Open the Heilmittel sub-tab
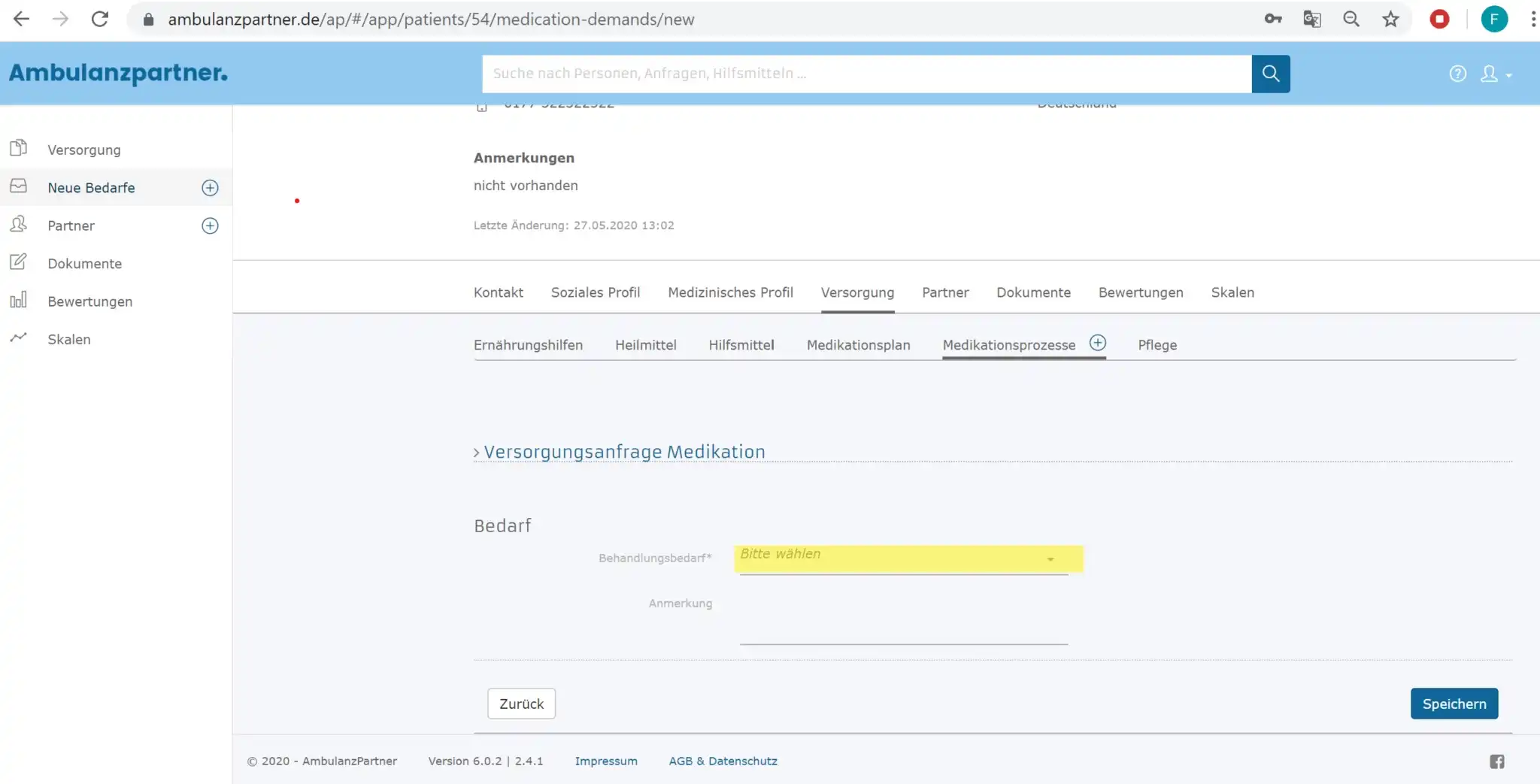This screenshot has height=784, width=1540. (x=645, y=345)
